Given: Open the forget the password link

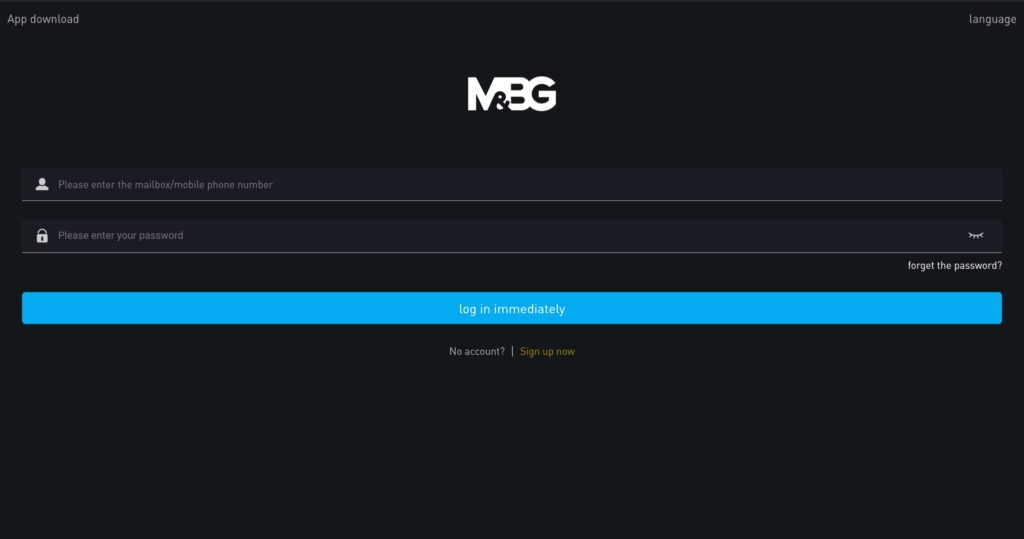Looking at the screenshot, I should click(x=954, y=265).
